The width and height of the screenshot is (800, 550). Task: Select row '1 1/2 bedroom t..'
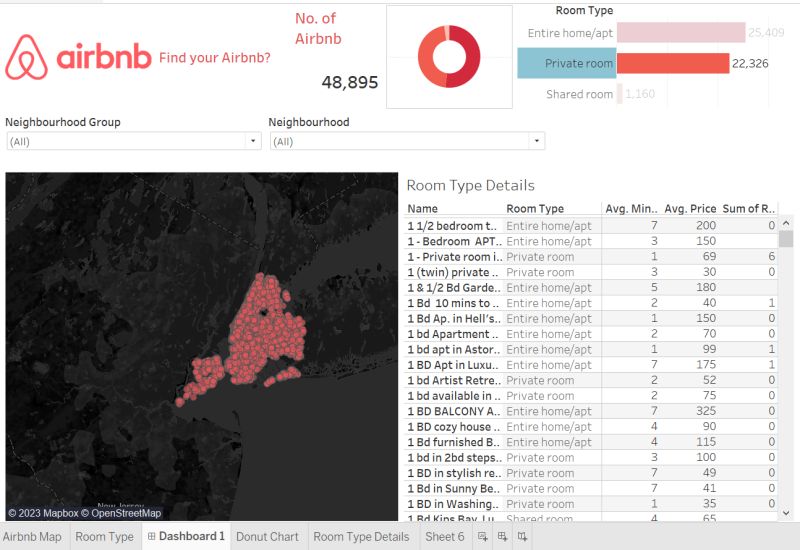pyautogui.click(x=592, y=226)
